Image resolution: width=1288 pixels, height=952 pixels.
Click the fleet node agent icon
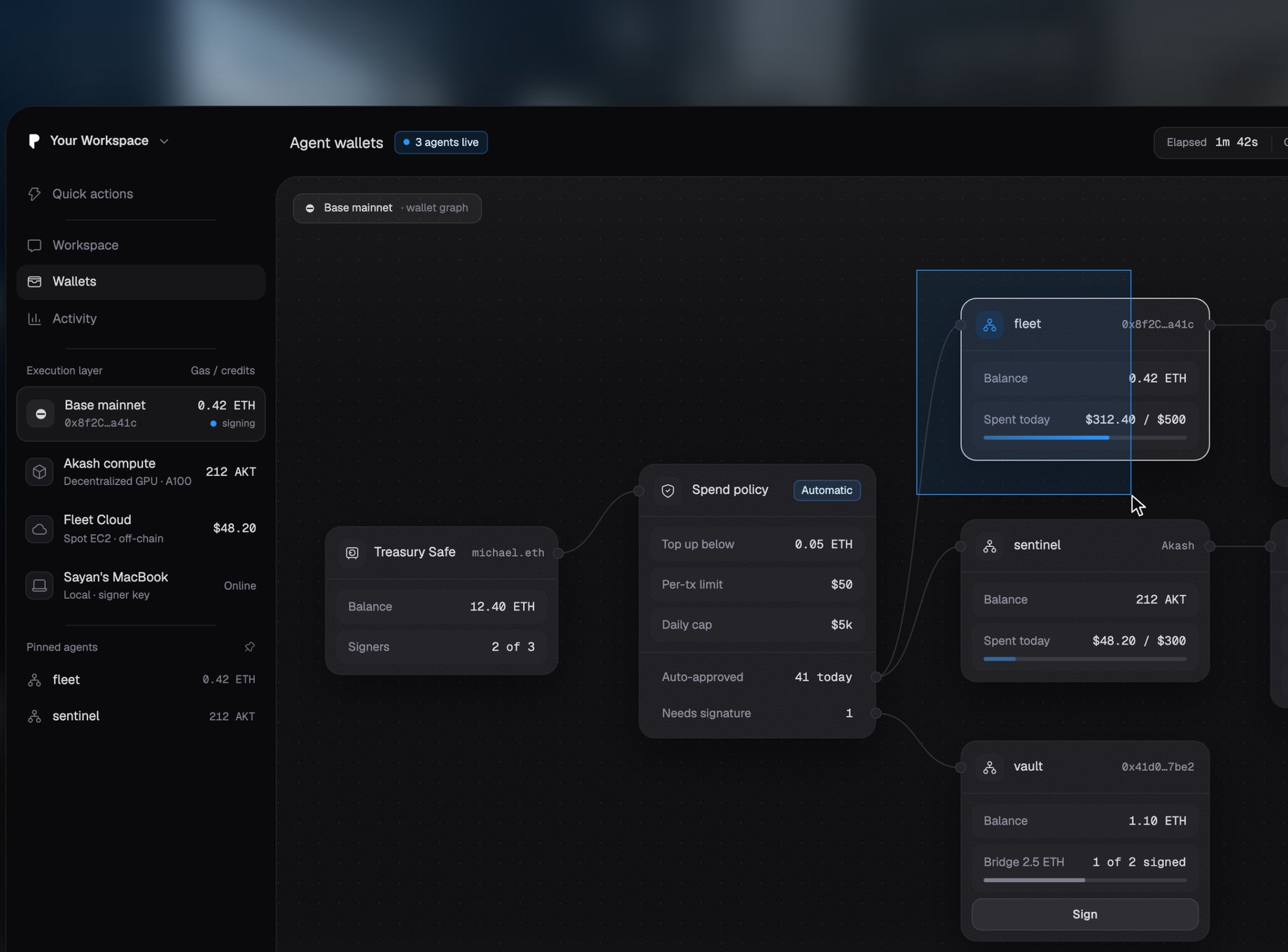tap(990, 325)
